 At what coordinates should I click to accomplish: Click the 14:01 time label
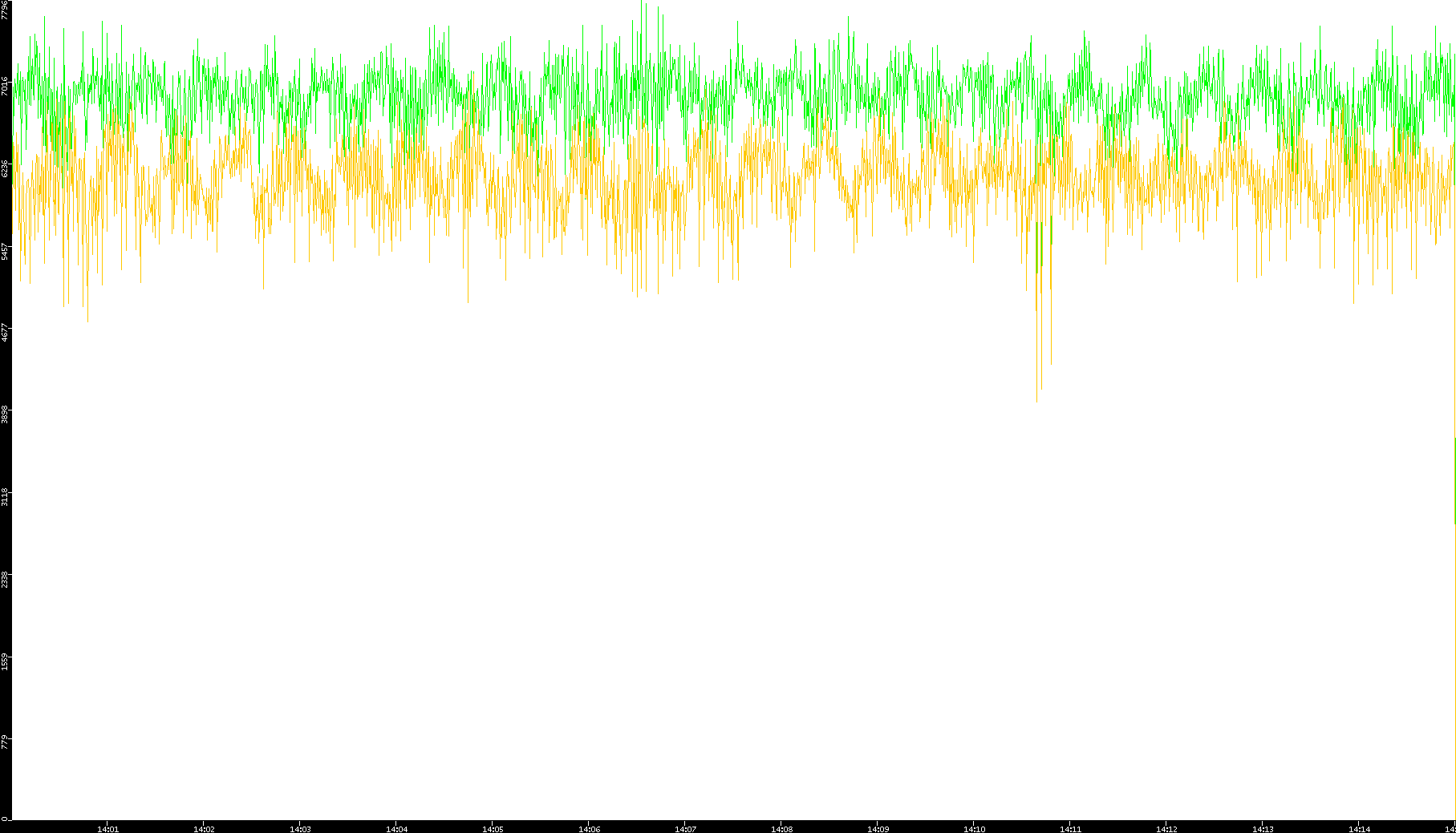pyautogui.click(x=107, y=829)
